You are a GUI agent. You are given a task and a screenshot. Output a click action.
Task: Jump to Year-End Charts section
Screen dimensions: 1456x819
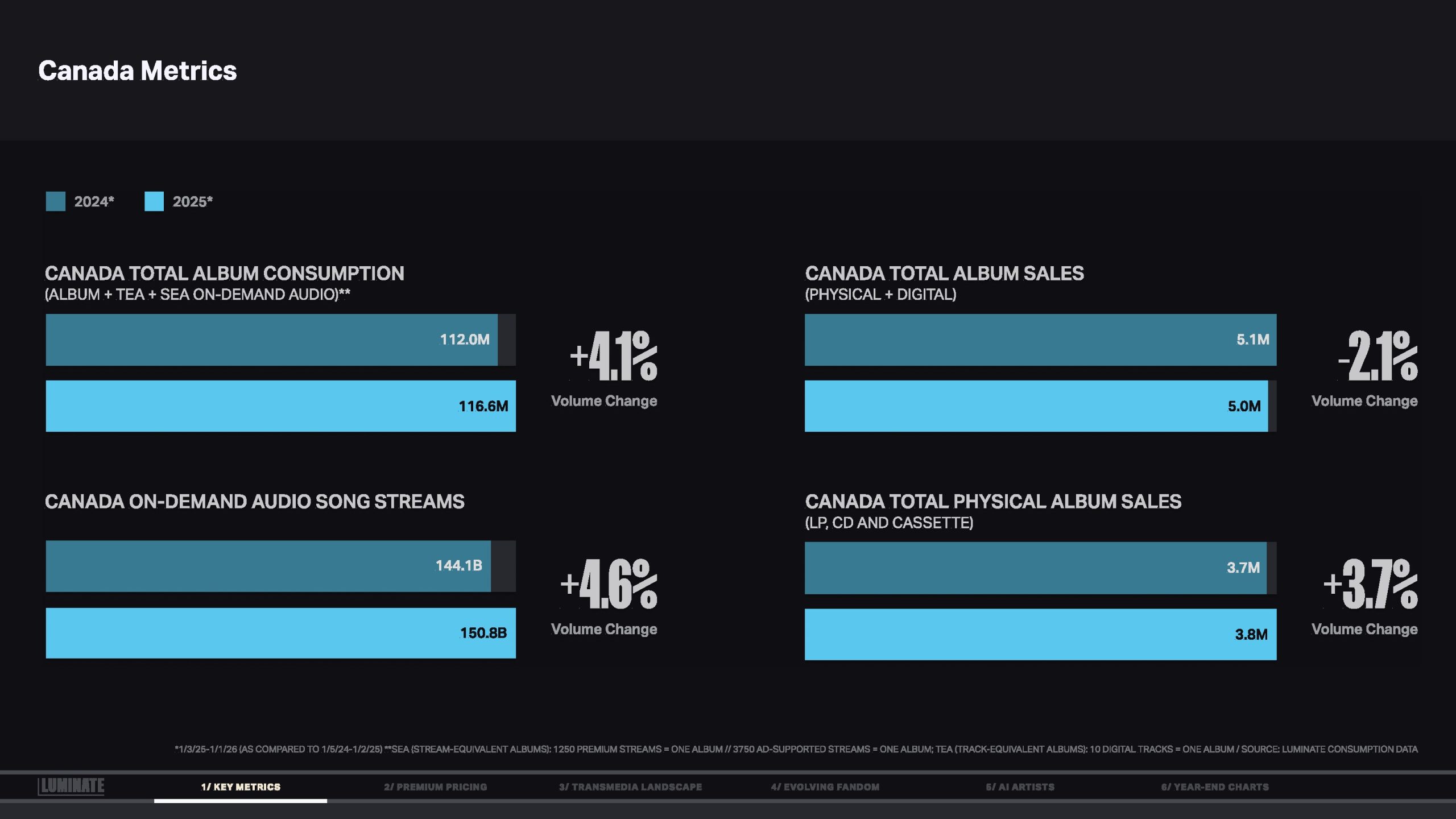click(1214, 787)
